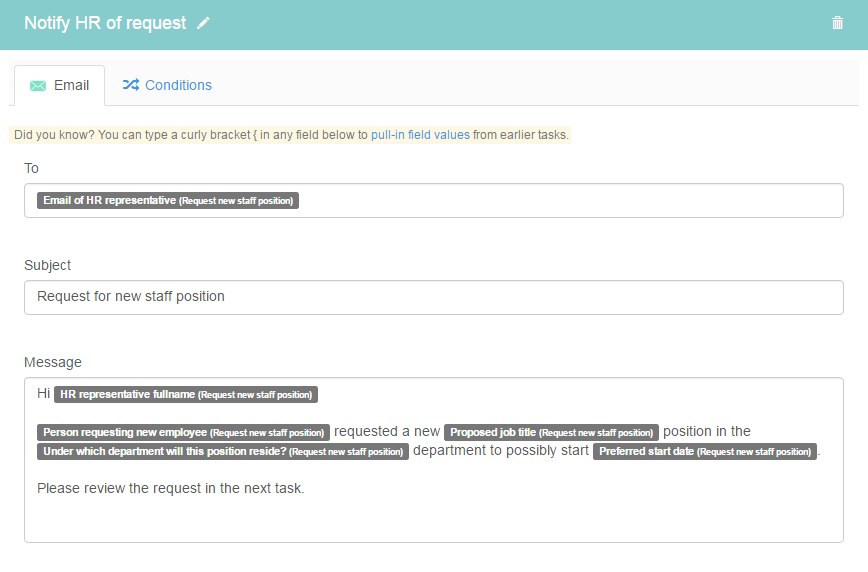The height and width of the screenshot is (572, 868).
Task: Click the Notify HR of request title
Action: coord(105,23)
